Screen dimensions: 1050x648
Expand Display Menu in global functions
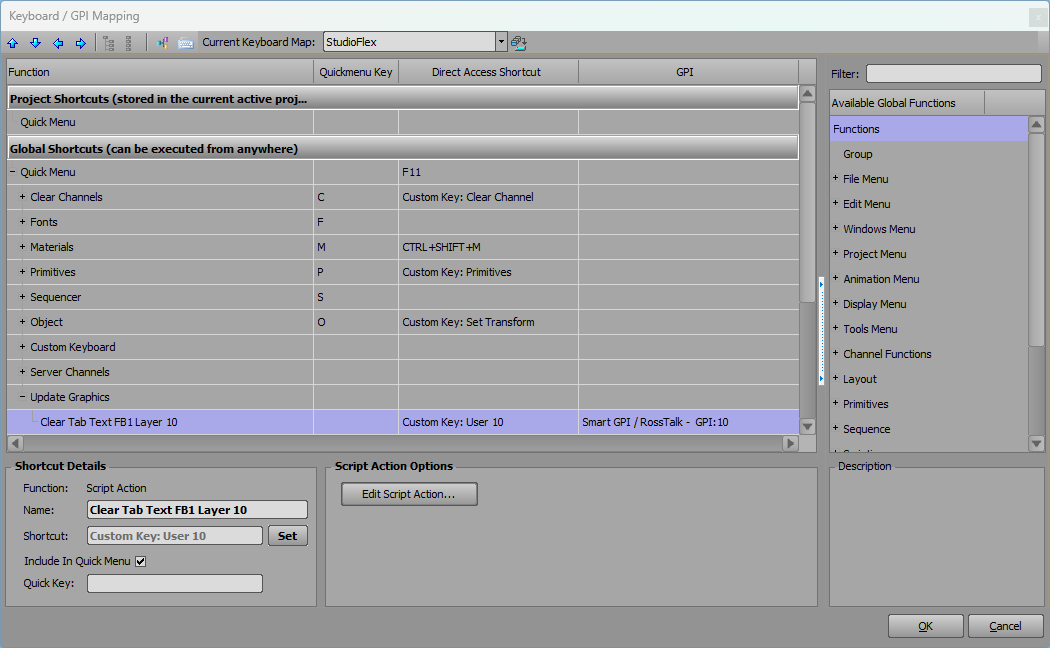pos(835,303)
